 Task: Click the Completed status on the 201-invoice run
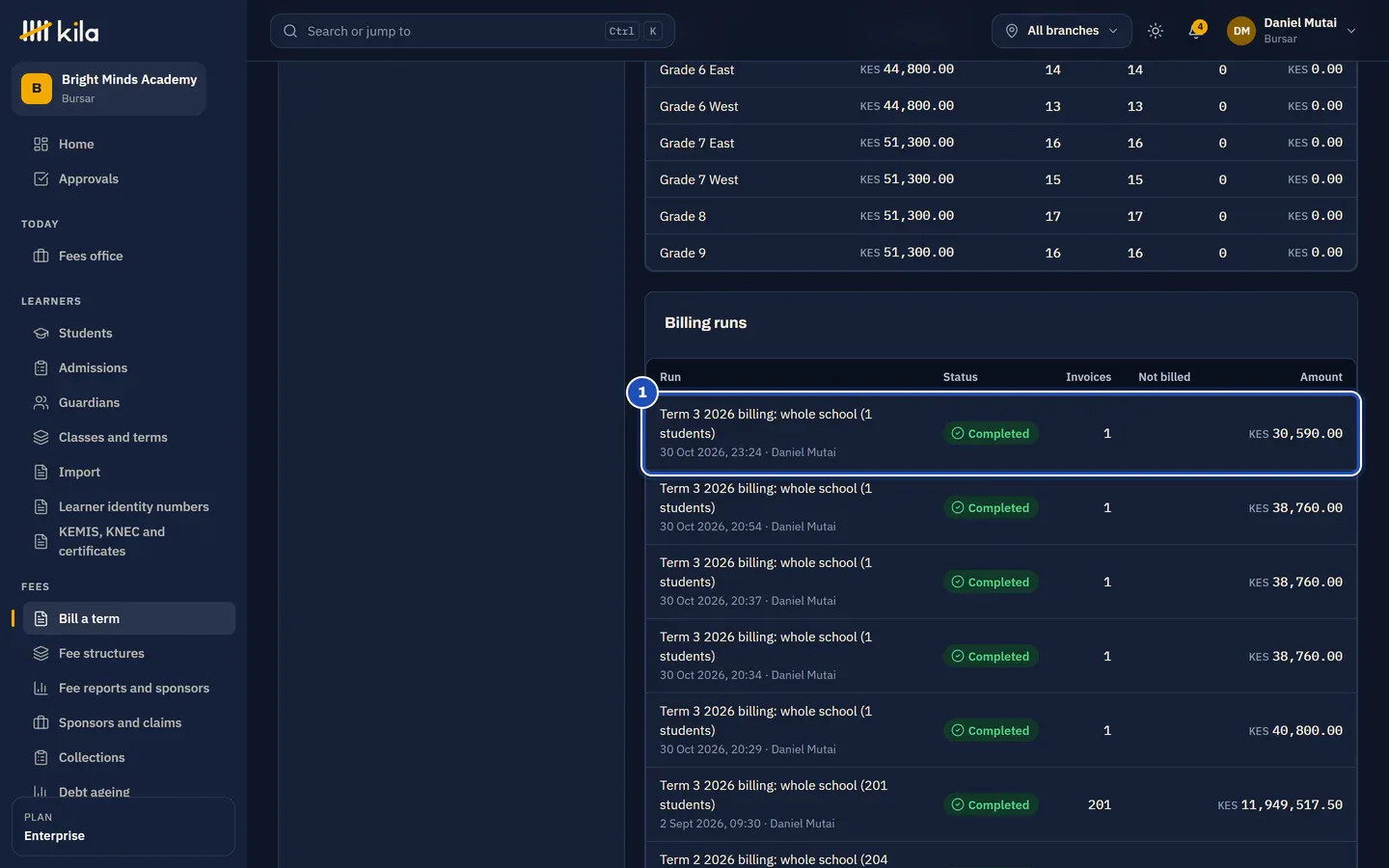point(991,804)
